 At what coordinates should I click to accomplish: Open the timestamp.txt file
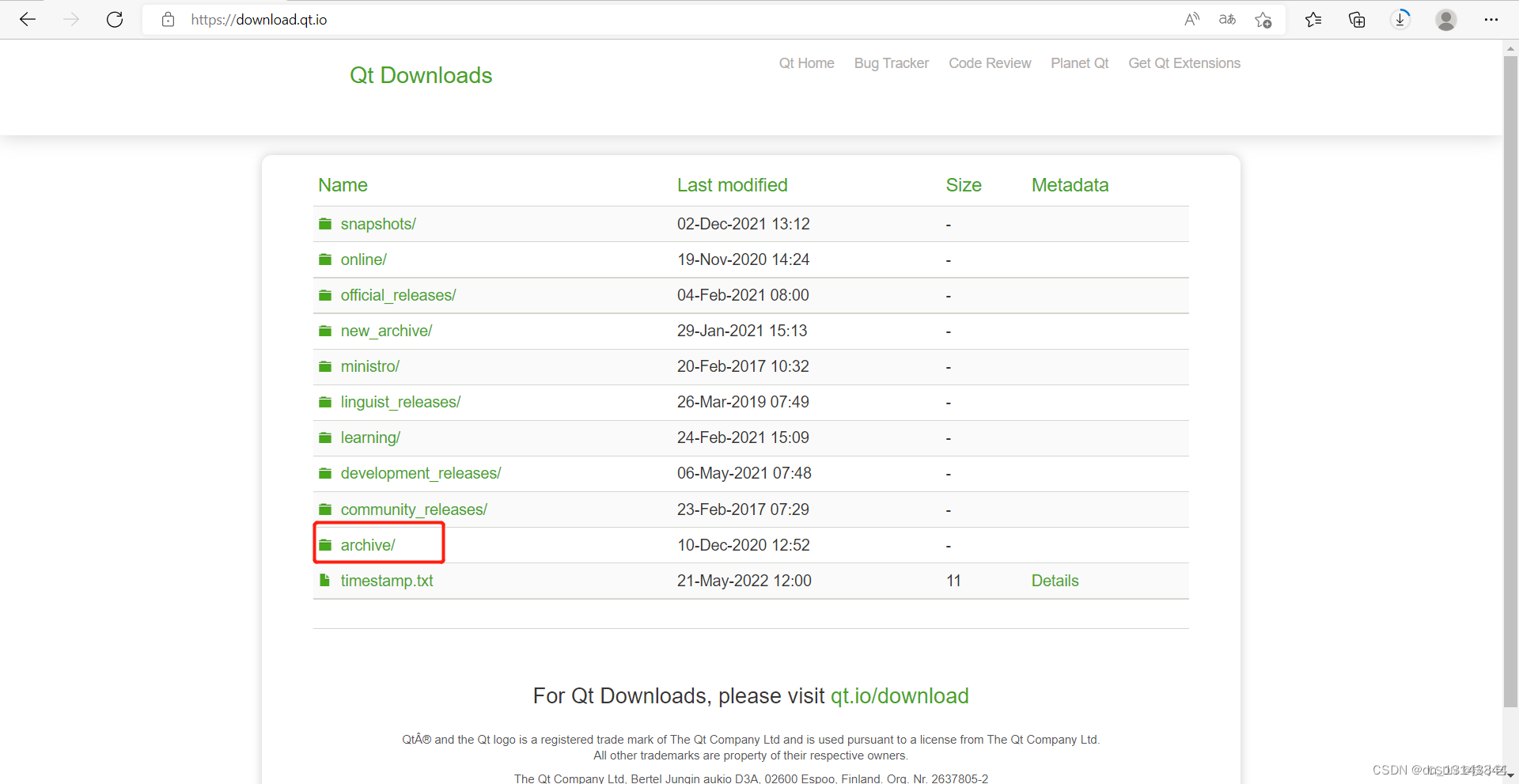coord(387,581)
